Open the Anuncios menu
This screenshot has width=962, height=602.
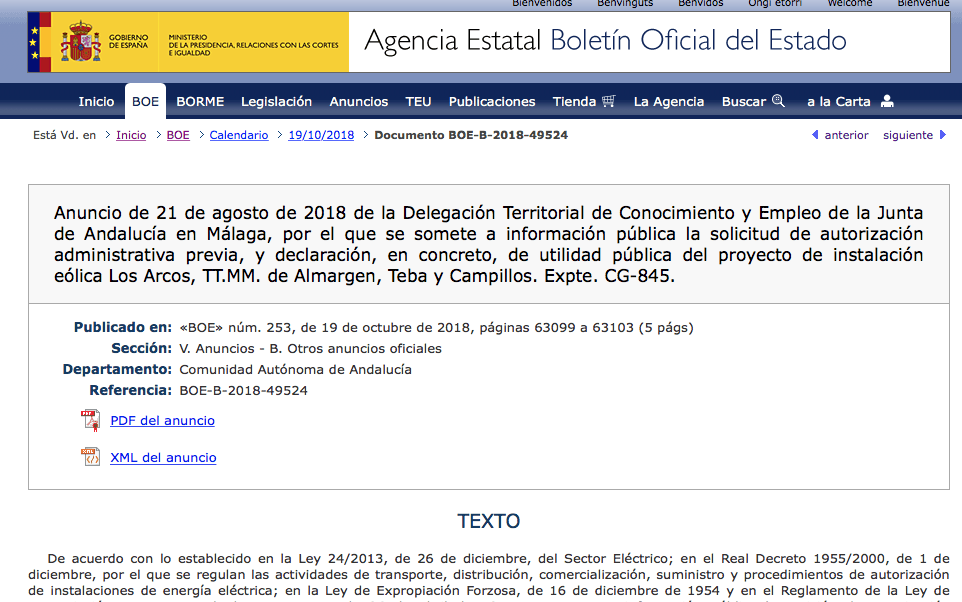[358, 101]
